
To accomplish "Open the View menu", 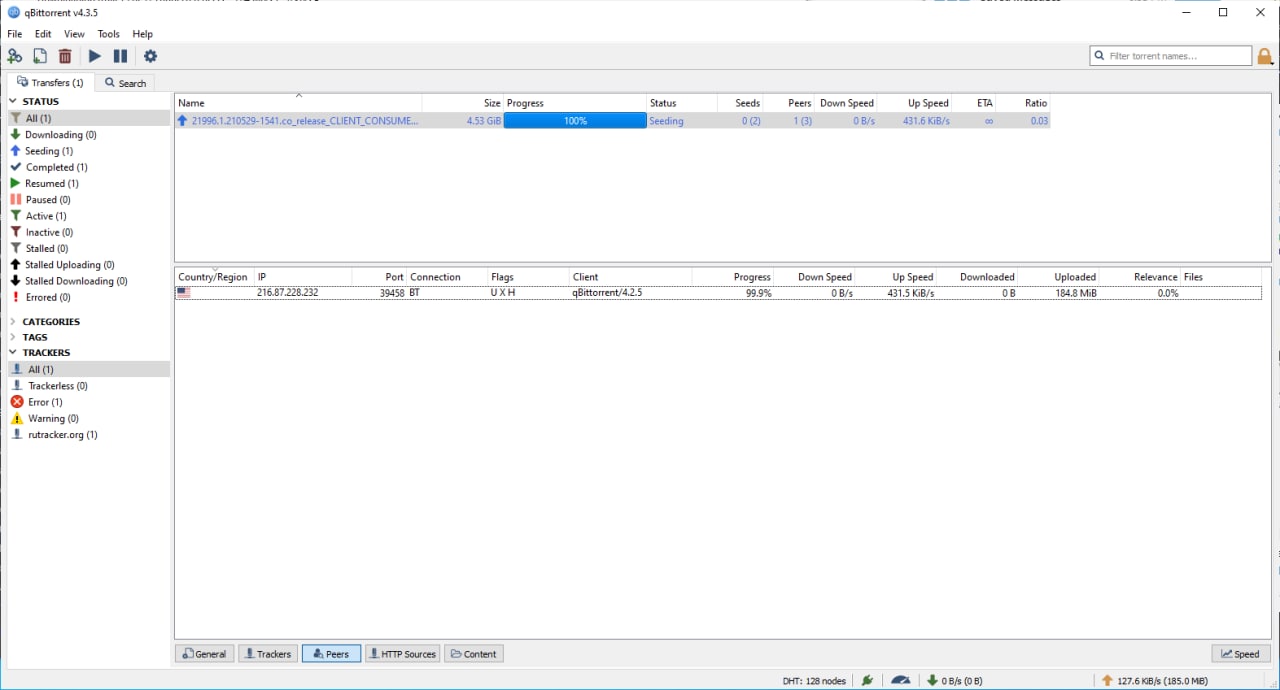I will coord(74,34).
